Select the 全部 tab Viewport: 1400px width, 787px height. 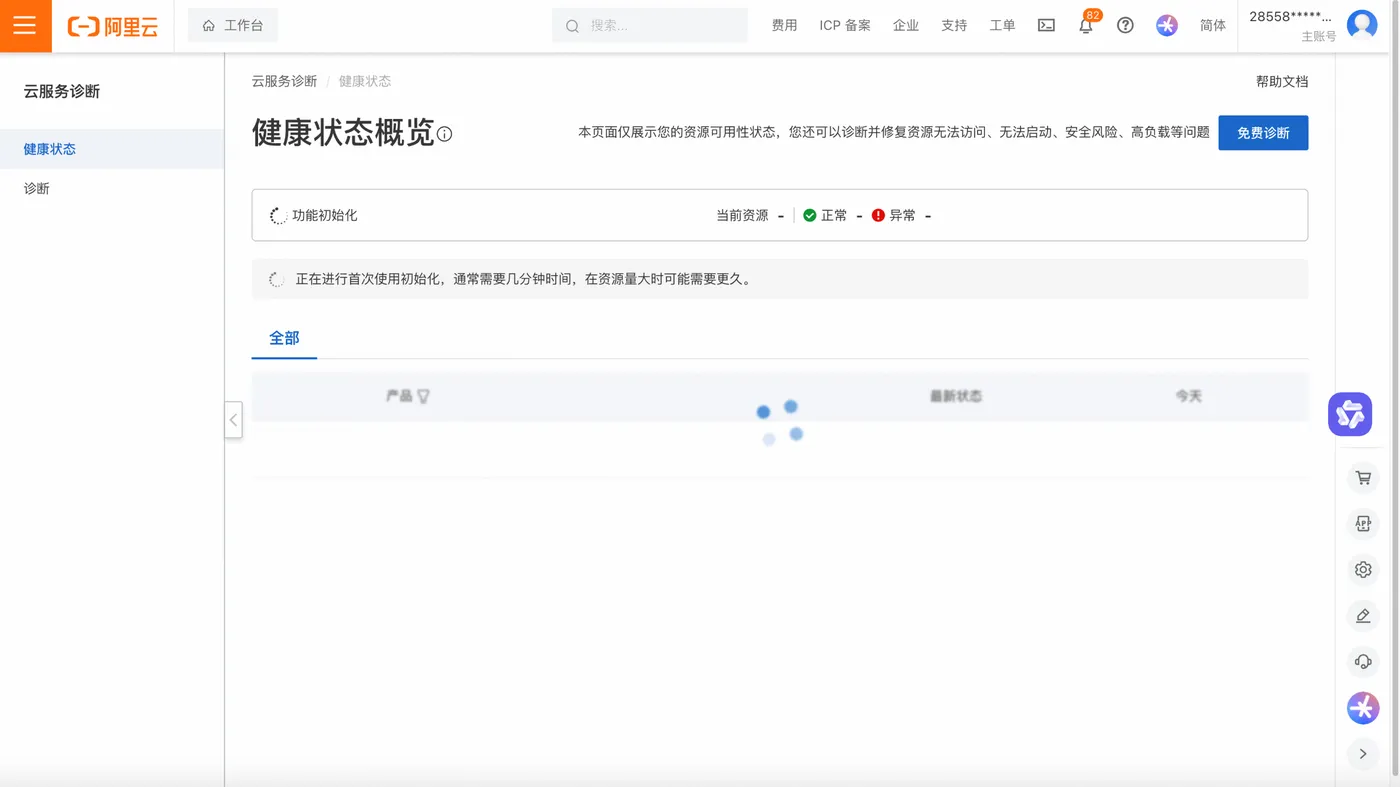(x=284, y=338)
